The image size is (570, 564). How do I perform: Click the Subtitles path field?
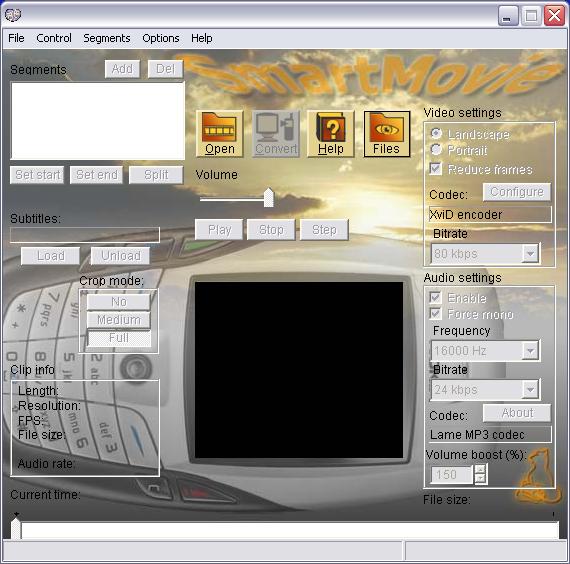coord(85,235)
